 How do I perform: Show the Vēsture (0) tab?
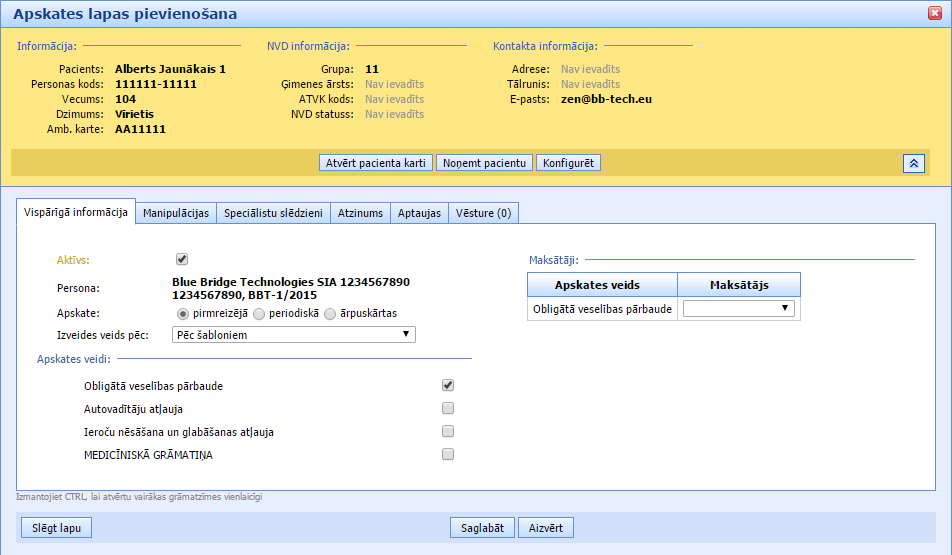[484, 213]
